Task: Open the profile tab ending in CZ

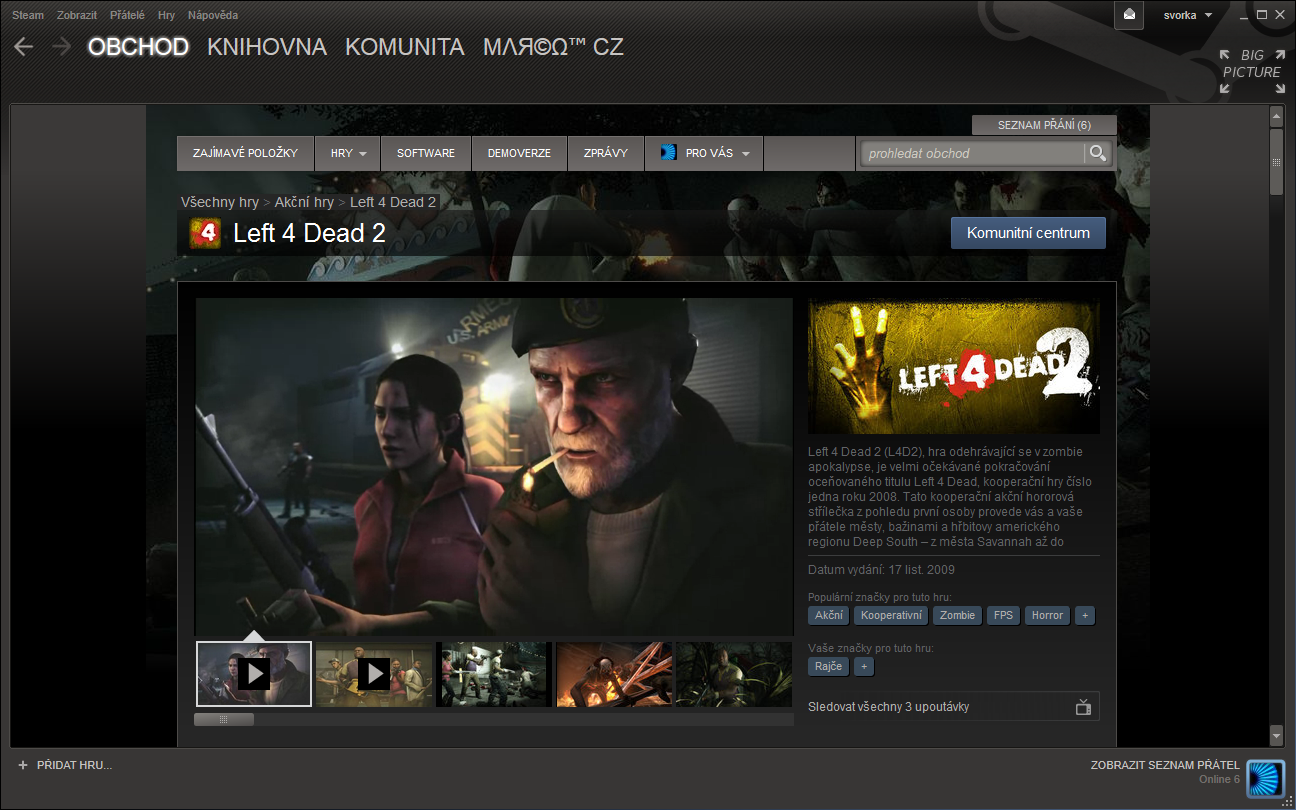Action: pos(553,47)
